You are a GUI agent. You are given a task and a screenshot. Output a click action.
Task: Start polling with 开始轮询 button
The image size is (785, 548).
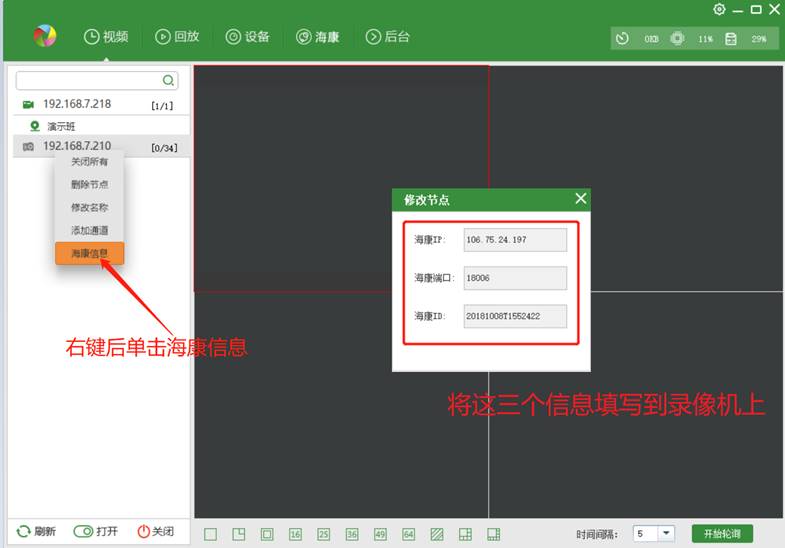coord(722,534)
